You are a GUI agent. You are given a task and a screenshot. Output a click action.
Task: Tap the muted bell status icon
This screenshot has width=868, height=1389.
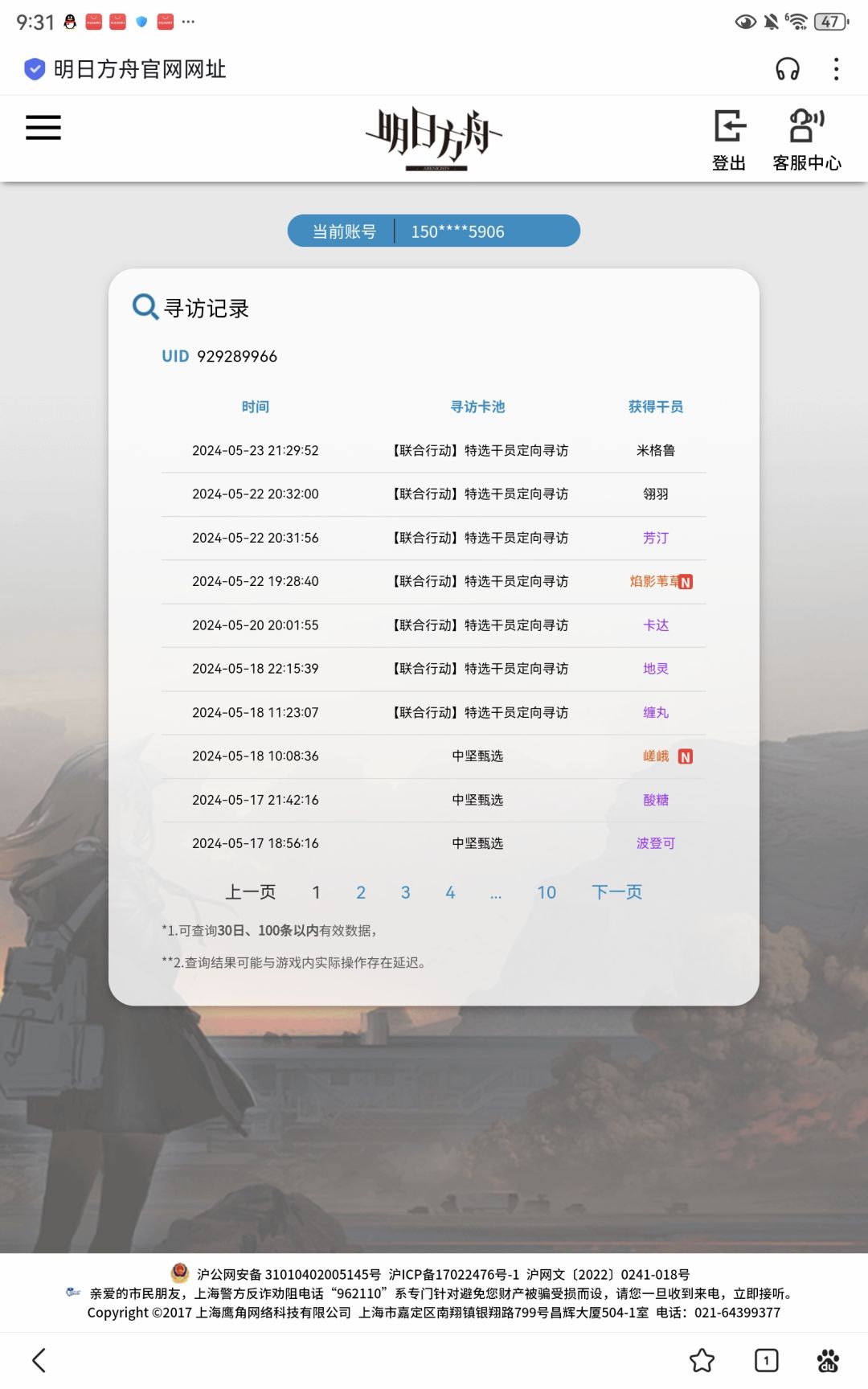pos(772,22)
